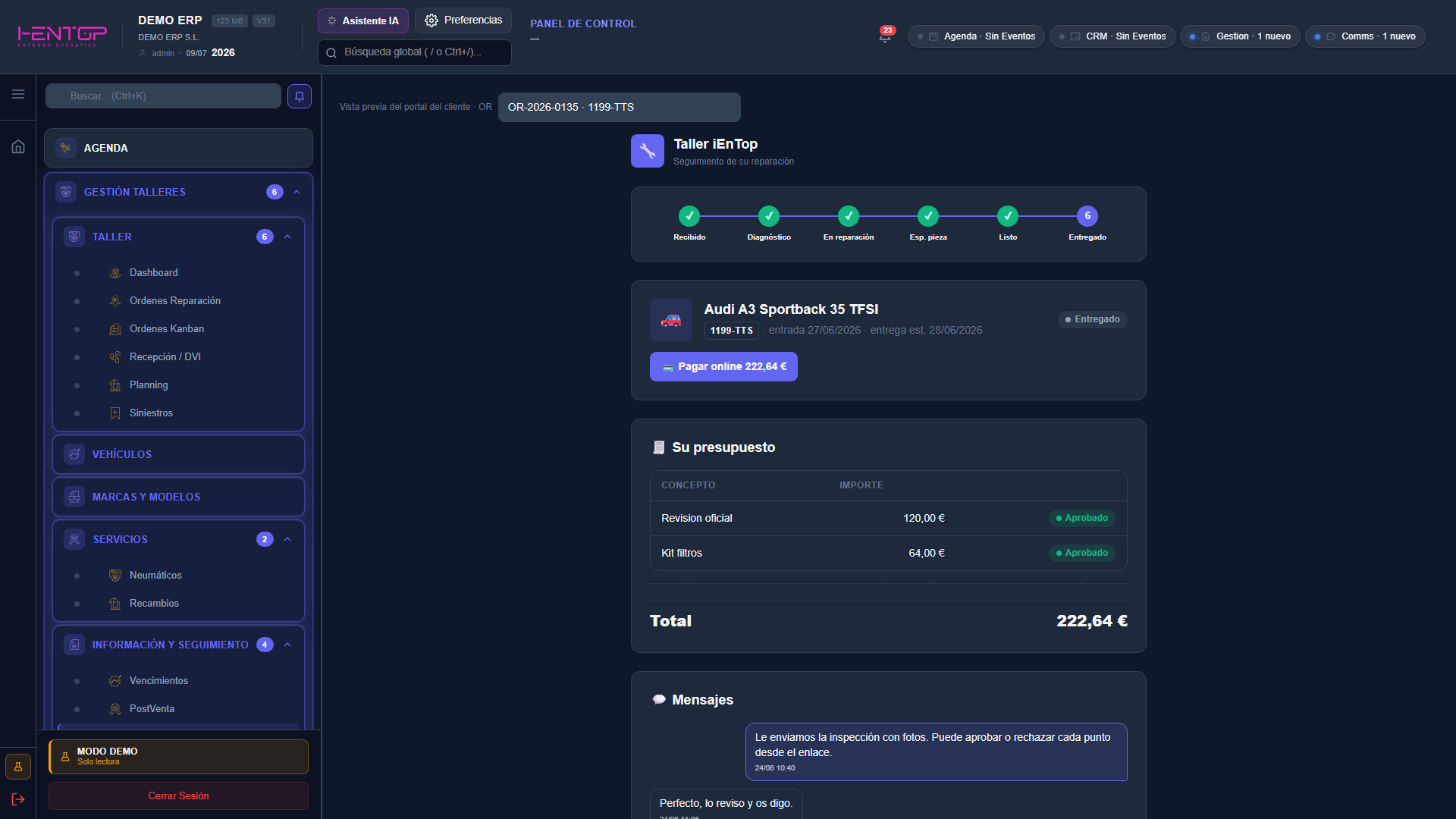Click the Aprobado badge for Kit filtros
The height and width of the screenshot is (819, 1456).
[x=1082, y=553]
